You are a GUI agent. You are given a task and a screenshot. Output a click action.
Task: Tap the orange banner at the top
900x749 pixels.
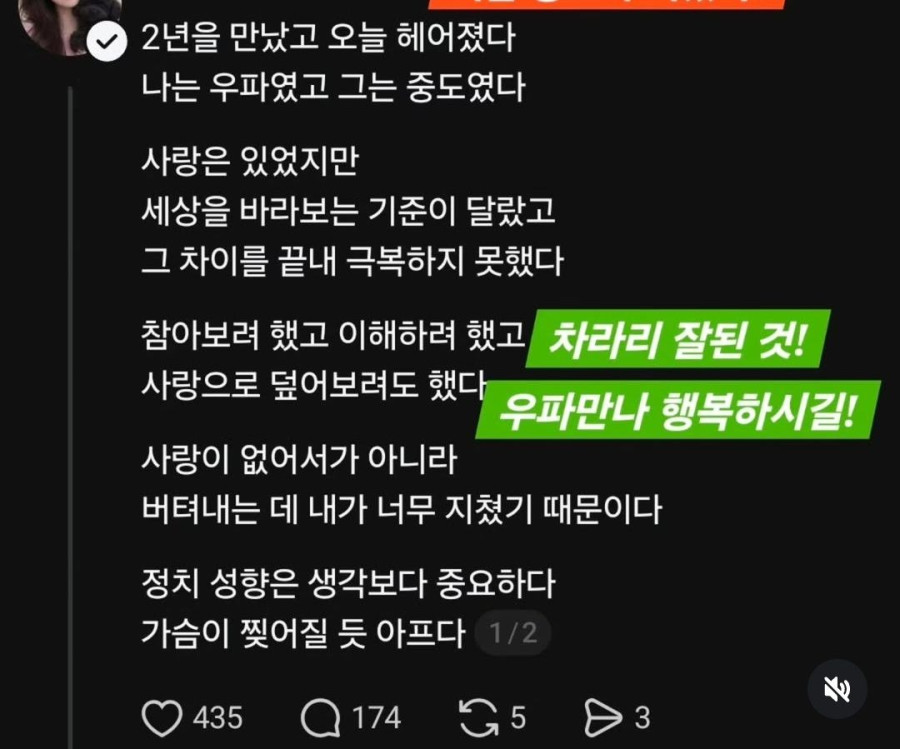[607, 4]
